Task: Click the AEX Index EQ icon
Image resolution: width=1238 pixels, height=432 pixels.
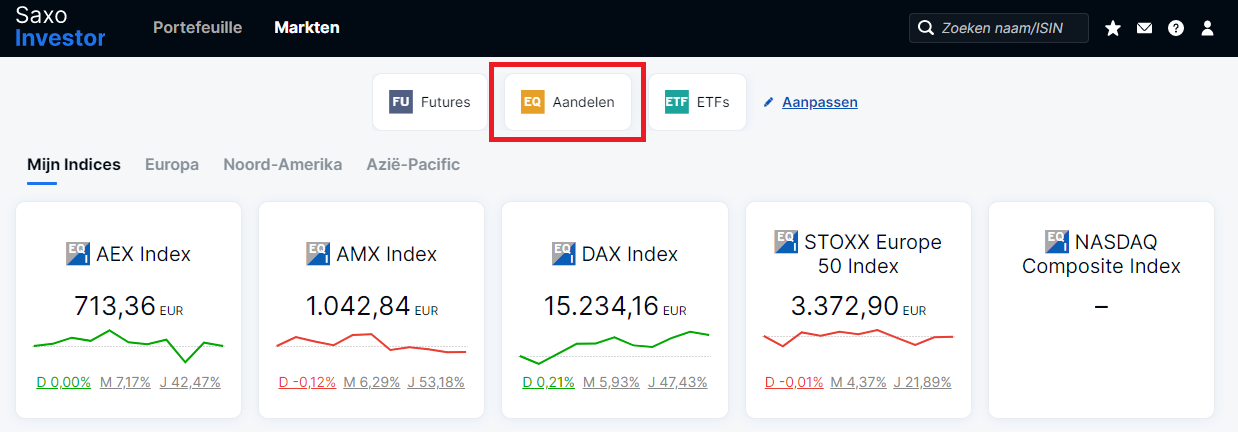Action: (78, 254)
